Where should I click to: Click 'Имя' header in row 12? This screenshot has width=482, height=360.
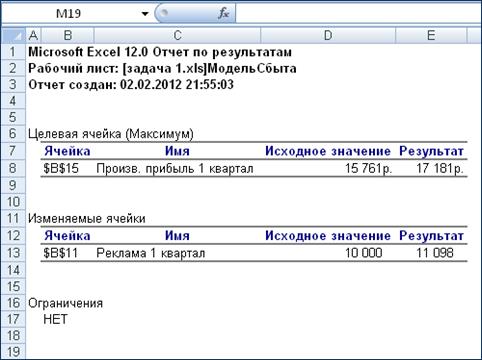pyautogui.click(x=177, y=236)
